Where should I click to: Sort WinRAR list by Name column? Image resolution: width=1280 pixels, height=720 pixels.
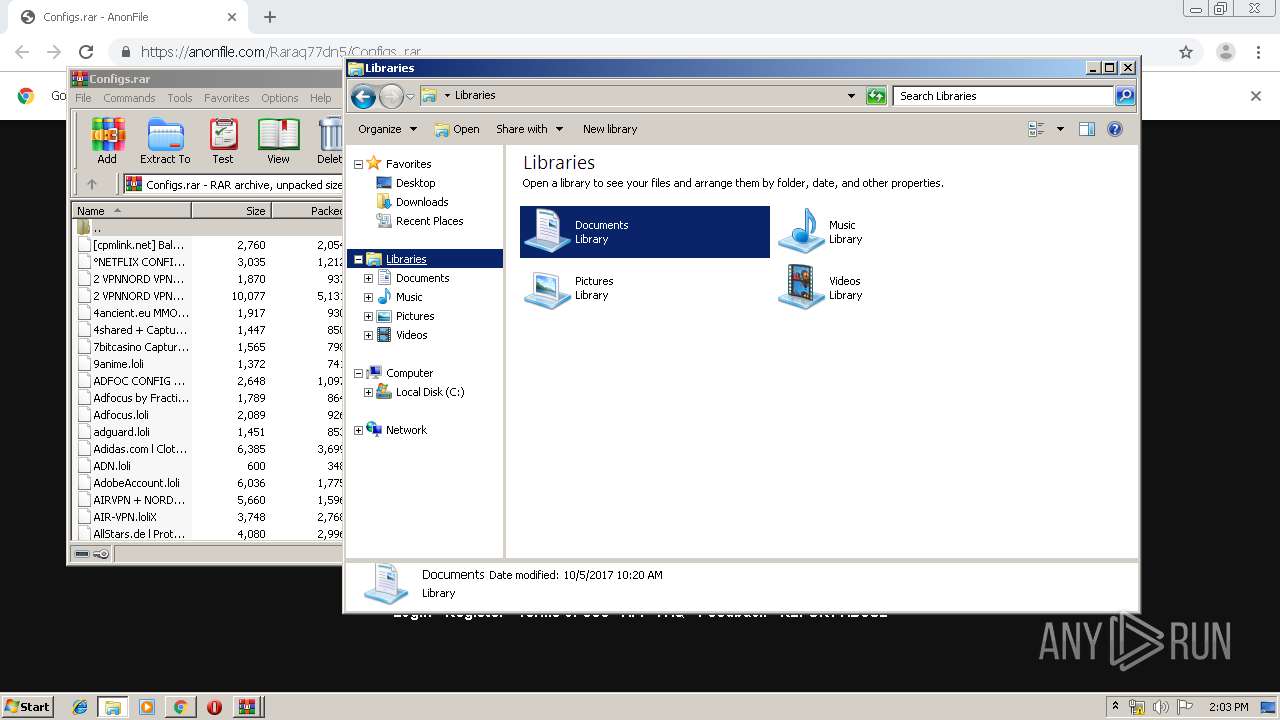pos(131,211)
